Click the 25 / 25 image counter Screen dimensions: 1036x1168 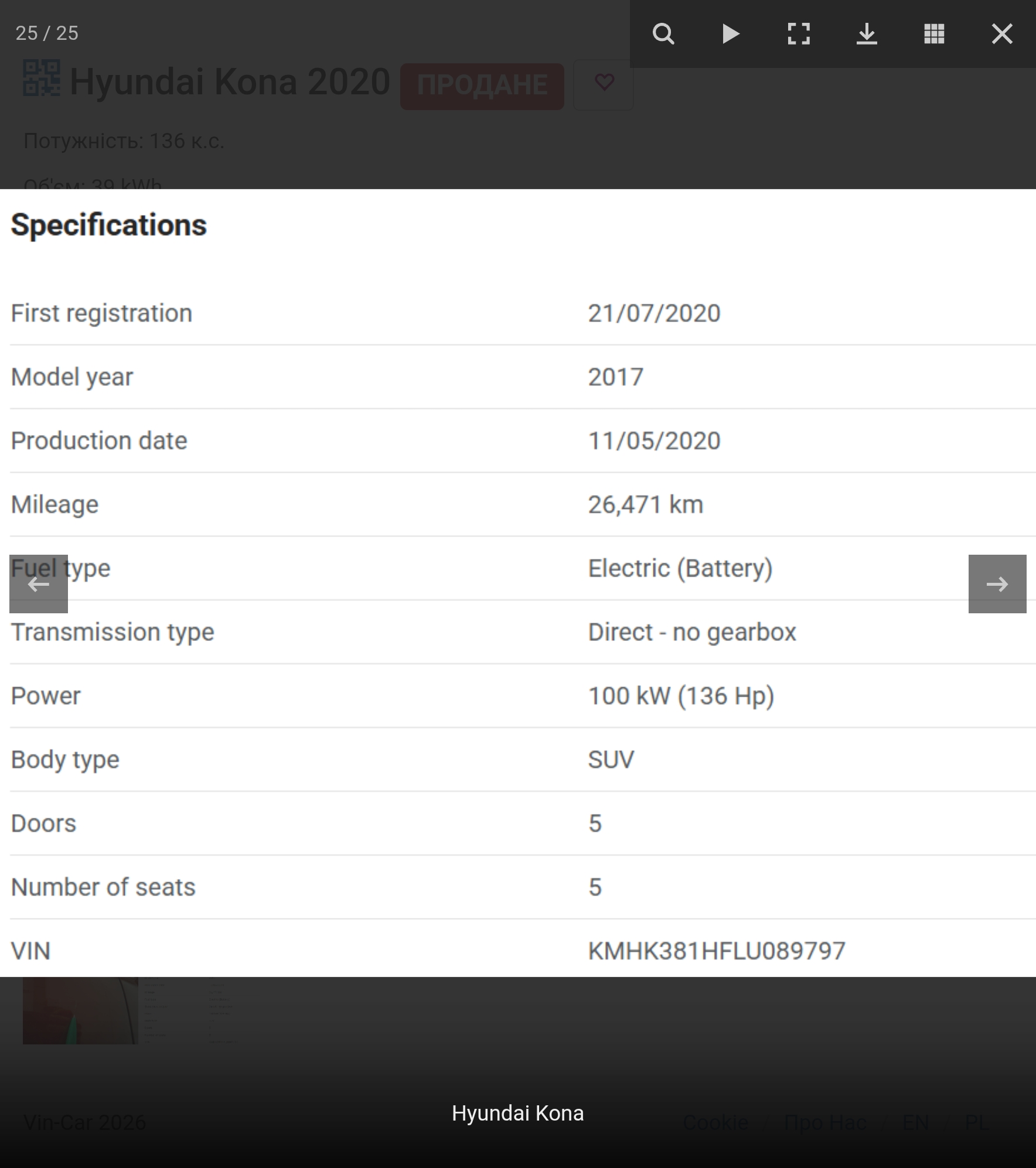click(x=47, y=33)
